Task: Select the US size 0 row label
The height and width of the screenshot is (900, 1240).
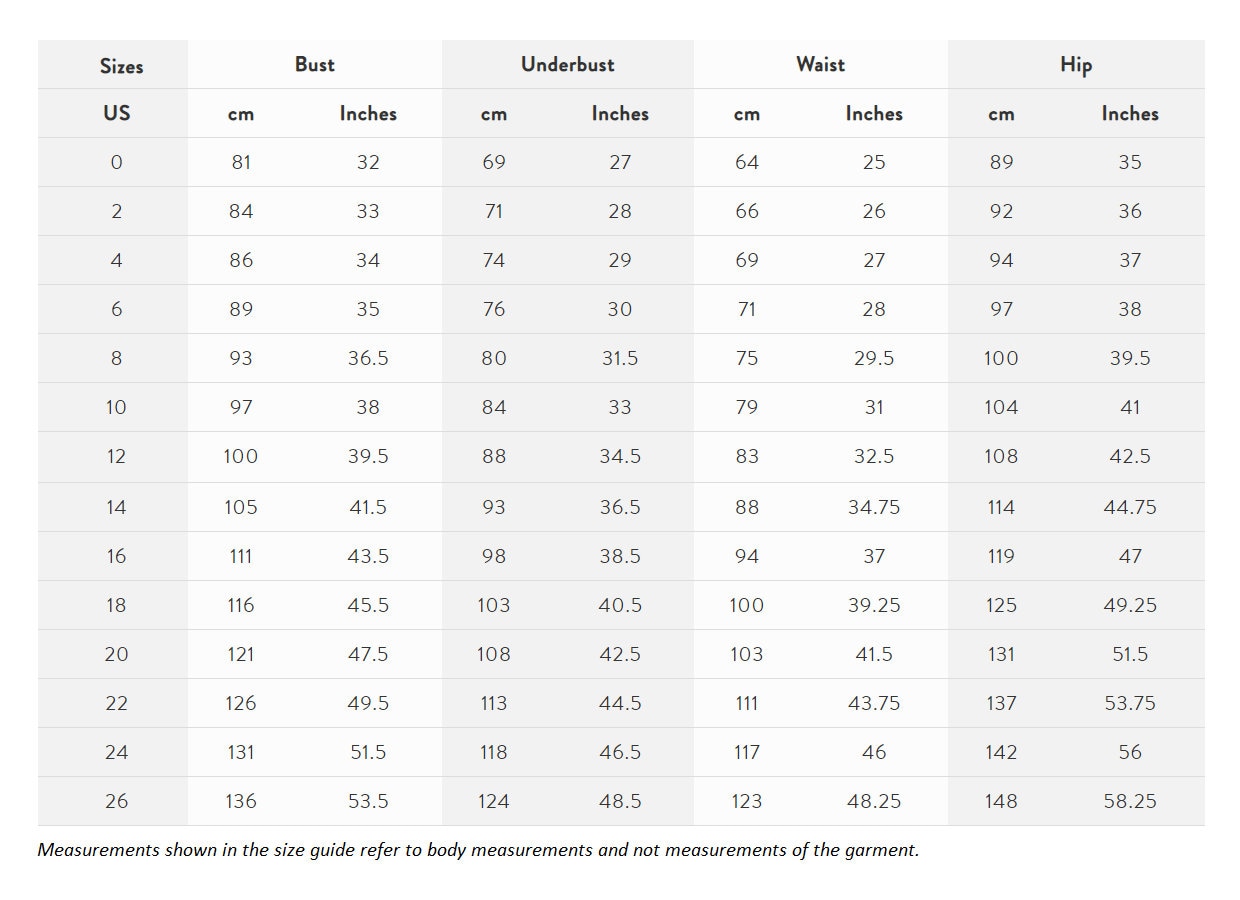Action: tap(116, 162)
